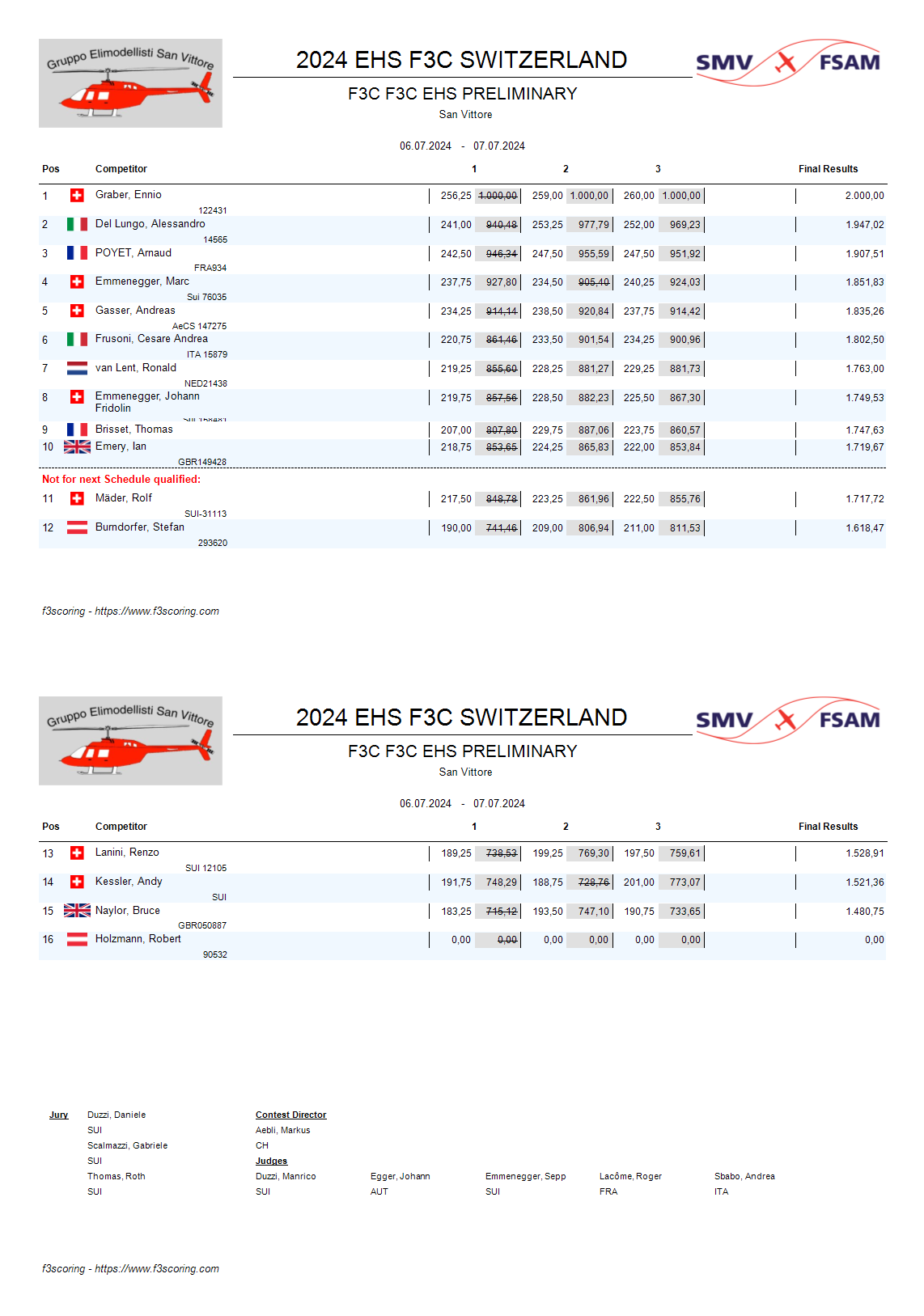
Task: Click the Austrian flag next to Holzmann, Robert
Action: [x=77, y=939]
